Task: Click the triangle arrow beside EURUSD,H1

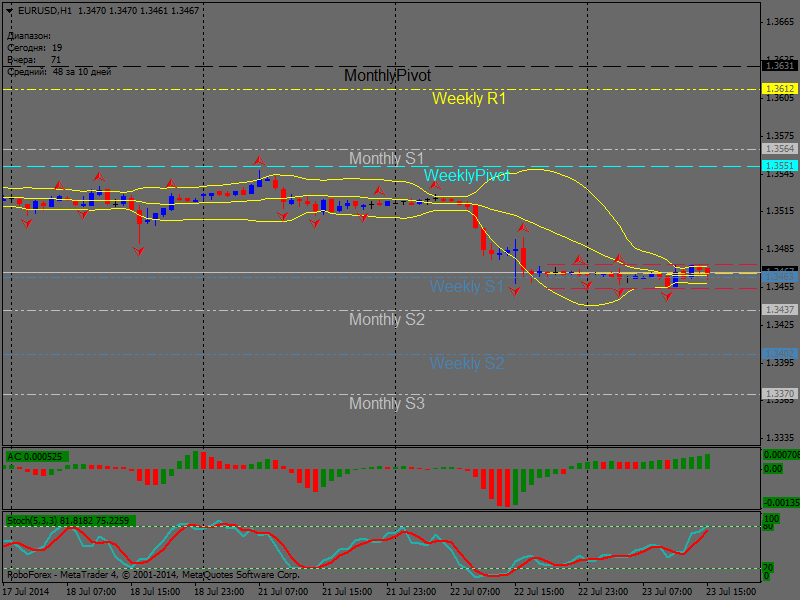Action: (9, 10)
